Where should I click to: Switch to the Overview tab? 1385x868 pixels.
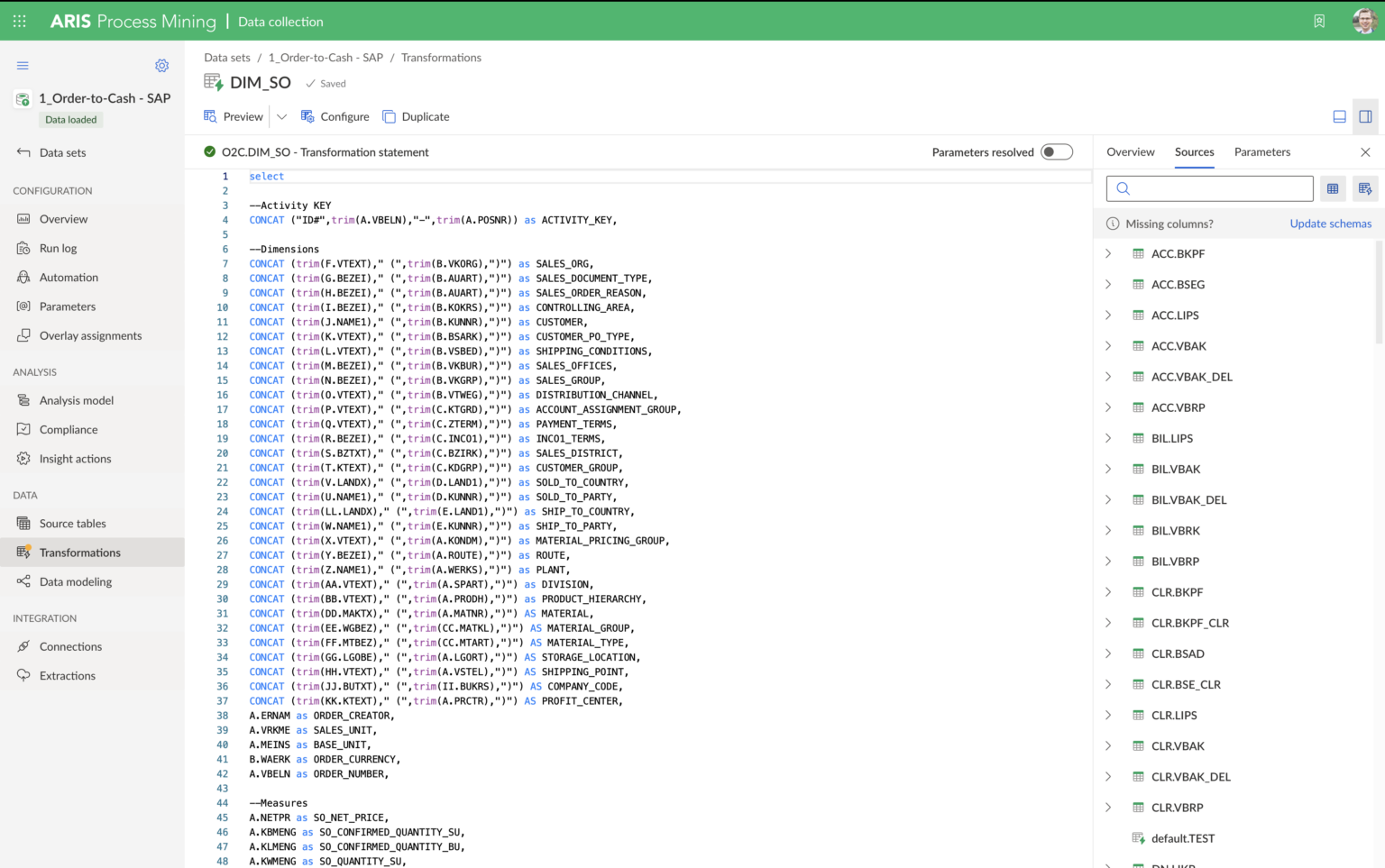tap(1131, 151)
